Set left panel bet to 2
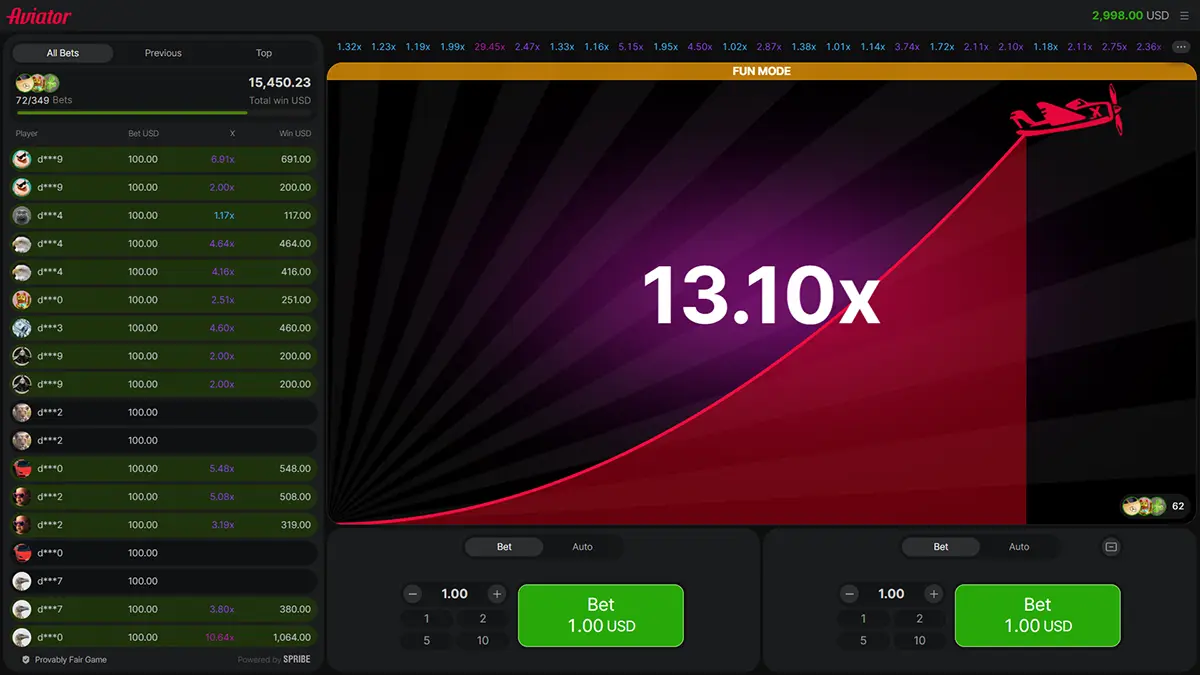This screenshot has height=675, width=1200. [x=483, y=619]
